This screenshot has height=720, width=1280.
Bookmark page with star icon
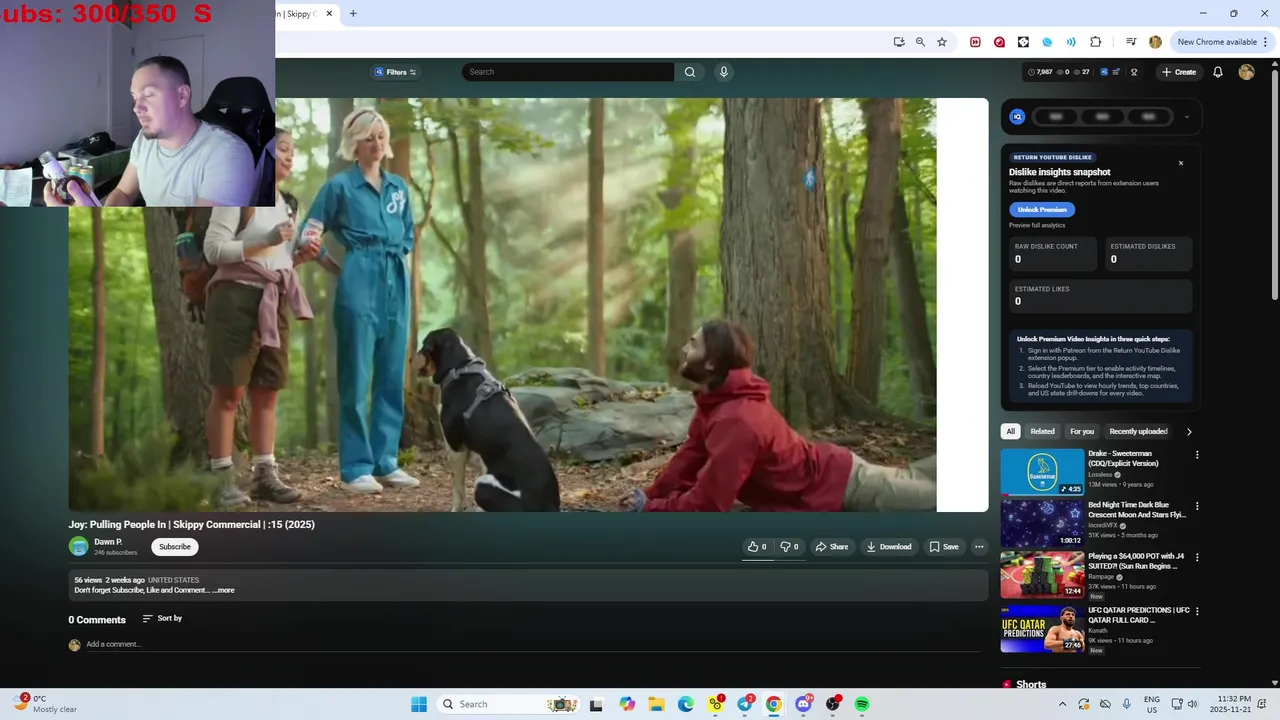(942, 42)
